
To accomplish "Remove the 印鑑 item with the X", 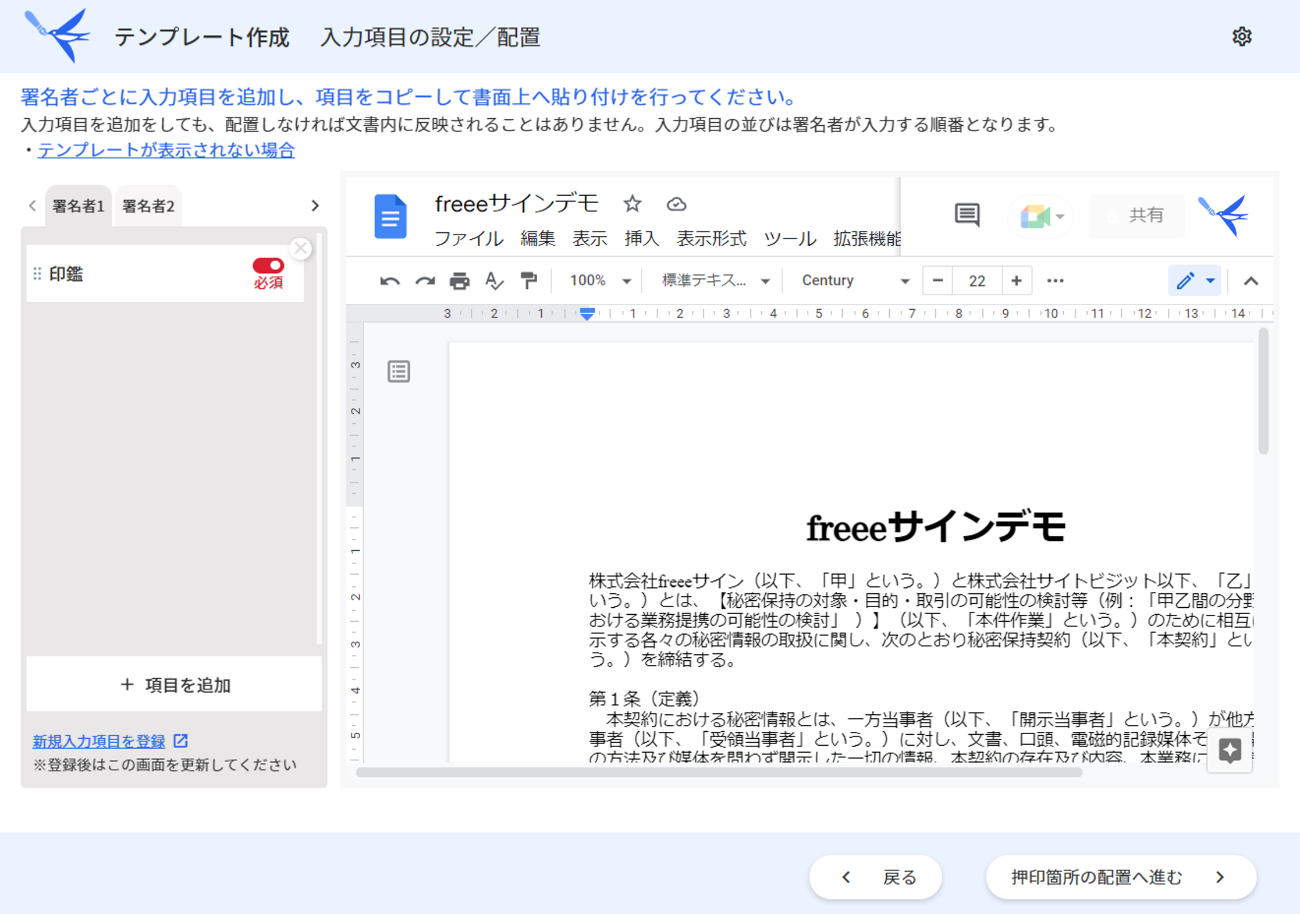I will point(300,248).
